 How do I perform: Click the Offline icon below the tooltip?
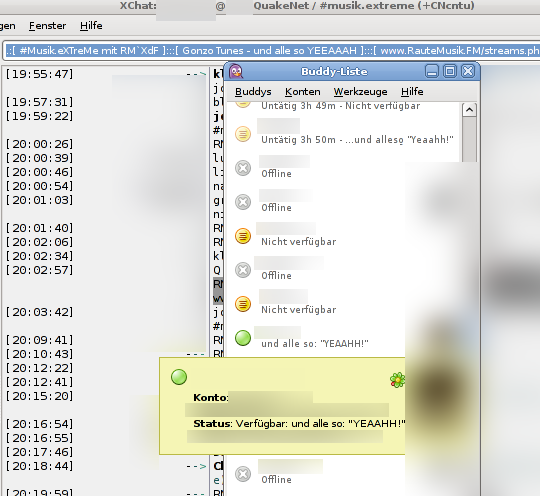pyautogui.click(x=243, y=474)
